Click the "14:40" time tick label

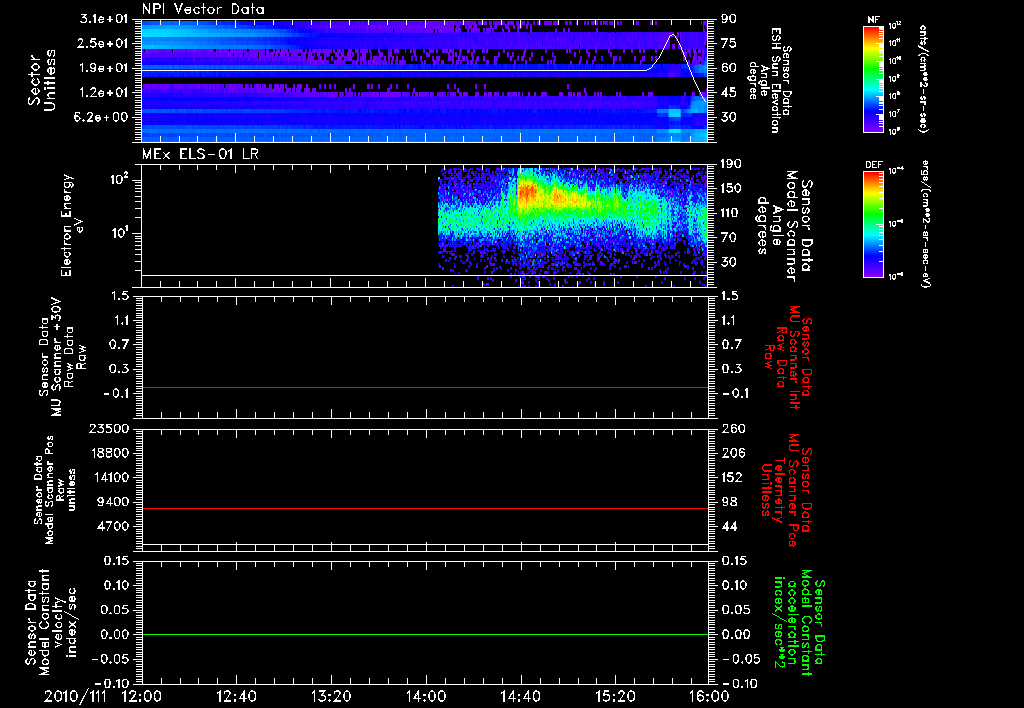(x=520, y=696)
